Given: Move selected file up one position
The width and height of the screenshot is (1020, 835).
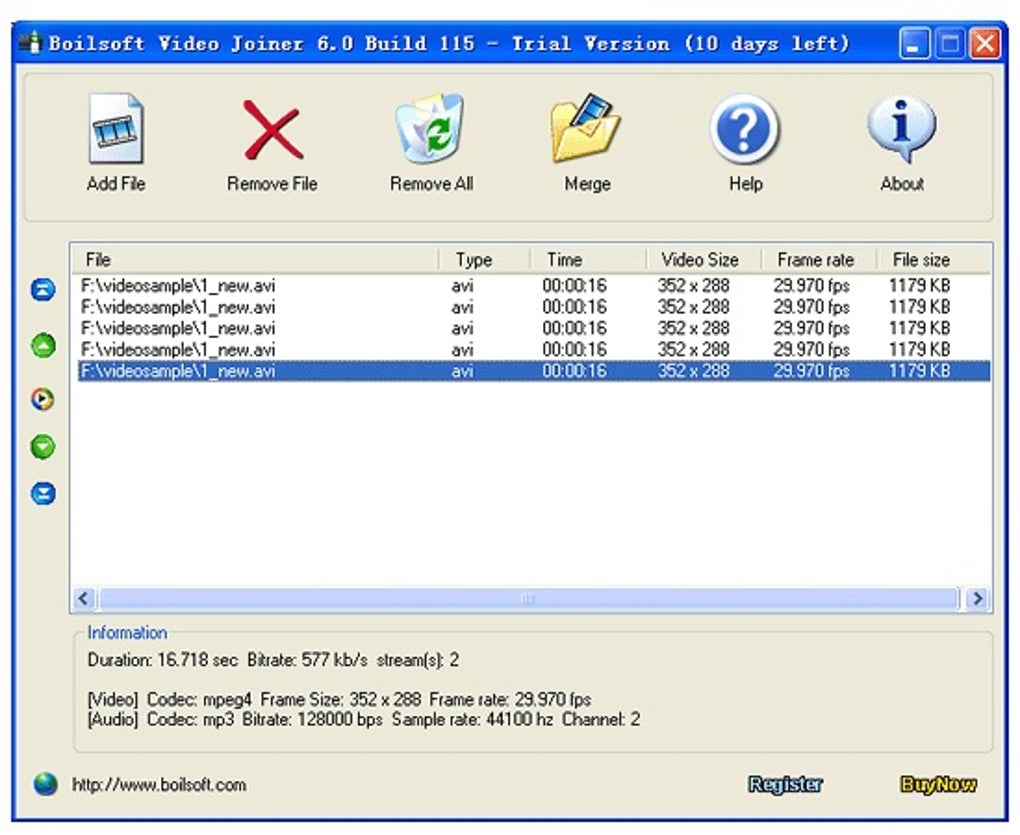Looking at the screenshot, I should coord(43,345).
